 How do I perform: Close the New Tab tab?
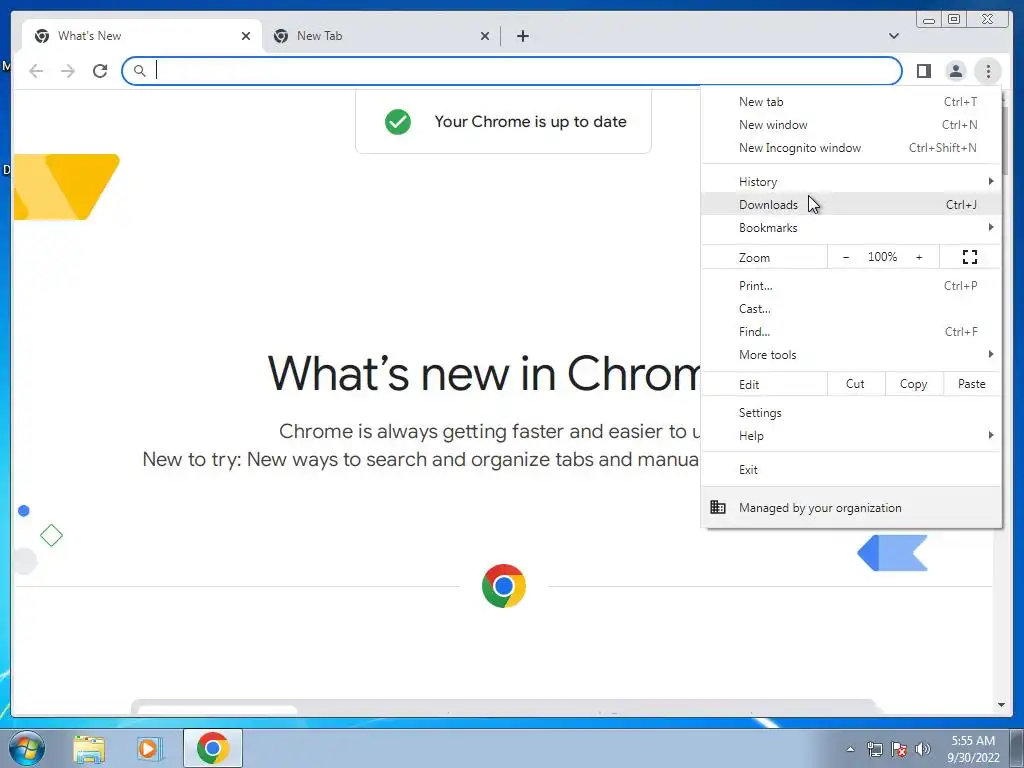[x=485, y=36]
